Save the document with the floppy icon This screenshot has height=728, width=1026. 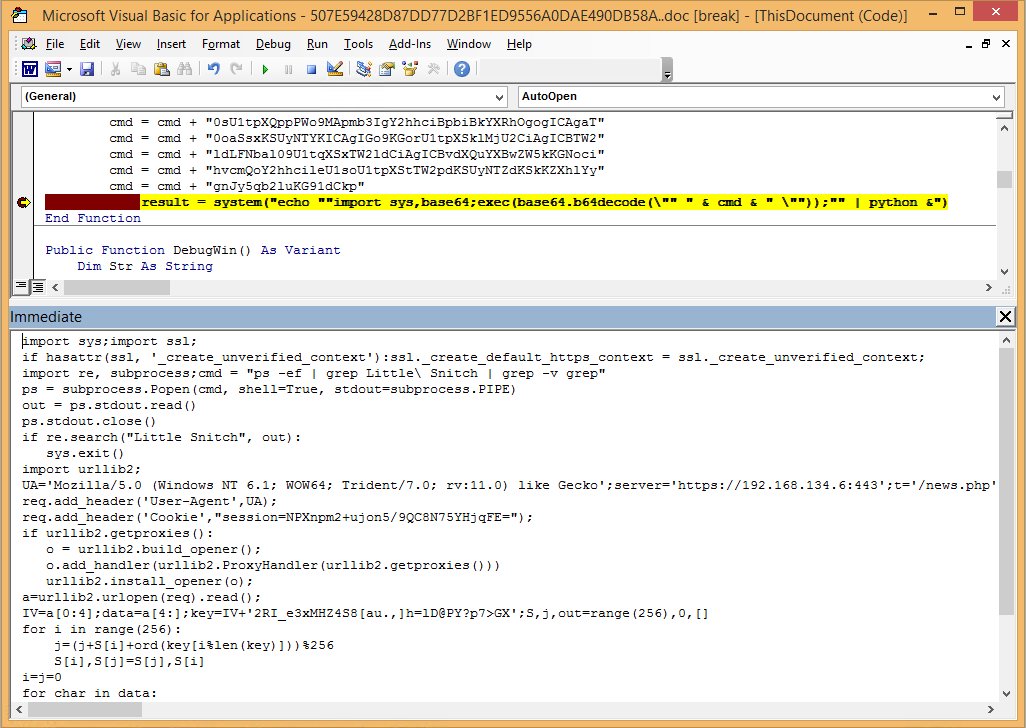pyautogui.click(x=86, y=69)
